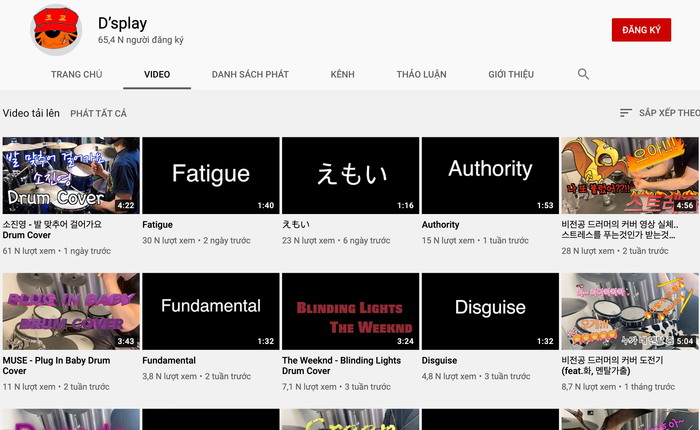
Task: Click the Fundamental video title
Action: (169, 360)
